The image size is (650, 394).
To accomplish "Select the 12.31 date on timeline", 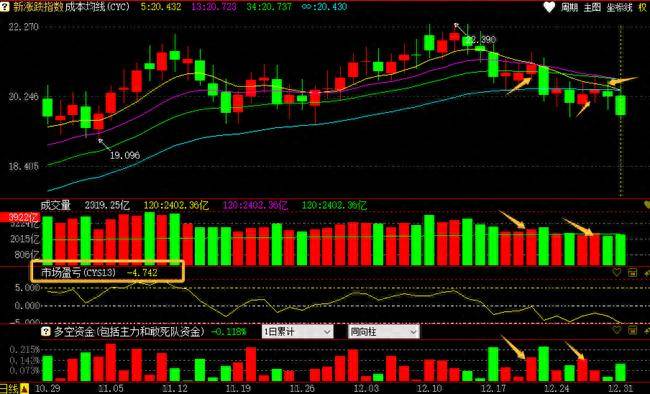I will point(621,389).
